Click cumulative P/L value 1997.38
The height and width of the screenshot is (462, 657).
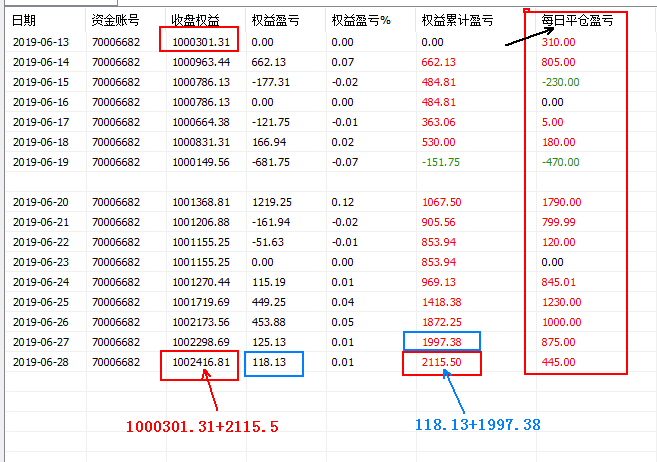[442, 342]
